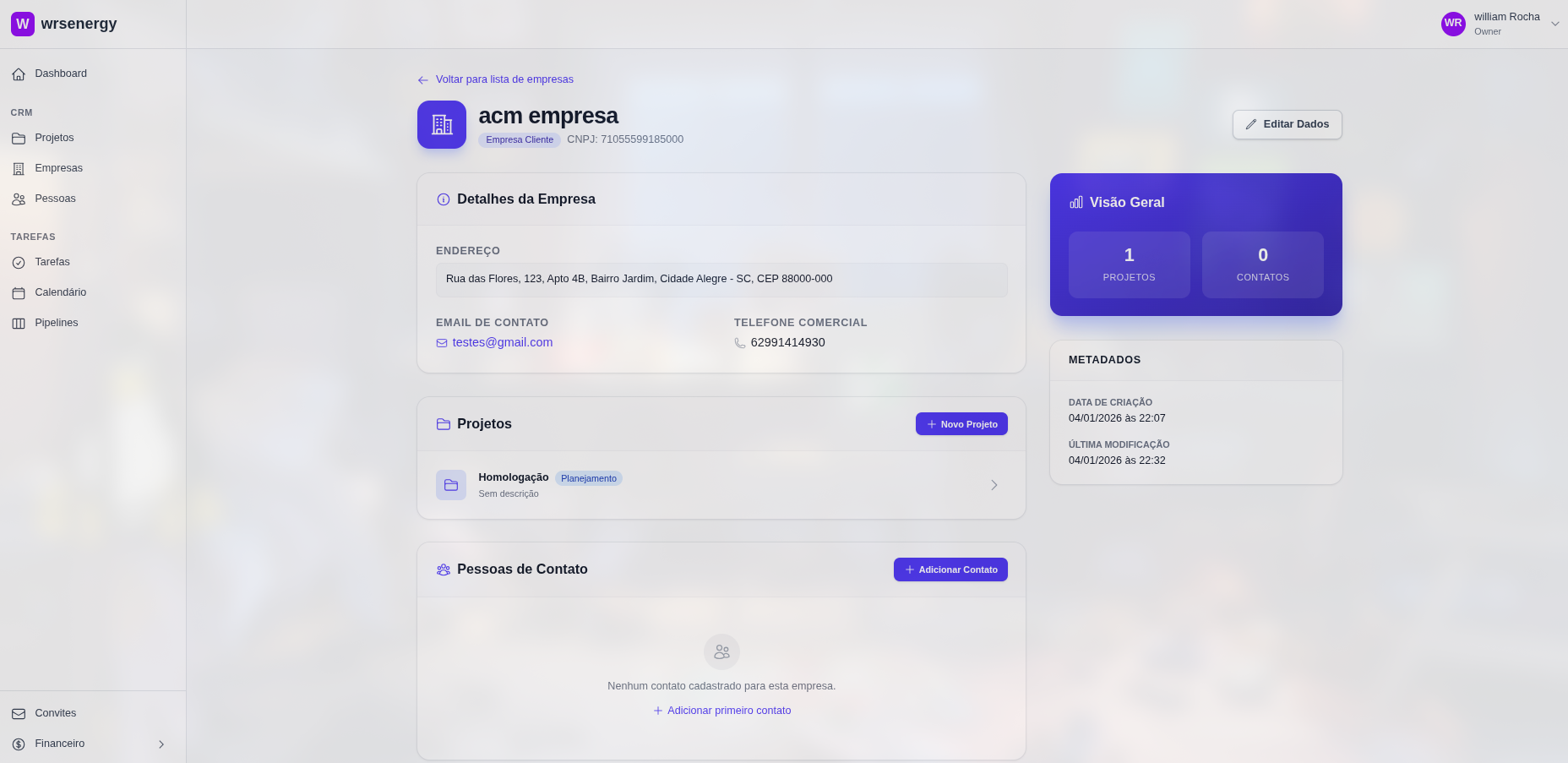
Task: Click the company address field
Action: coord(721,279)
